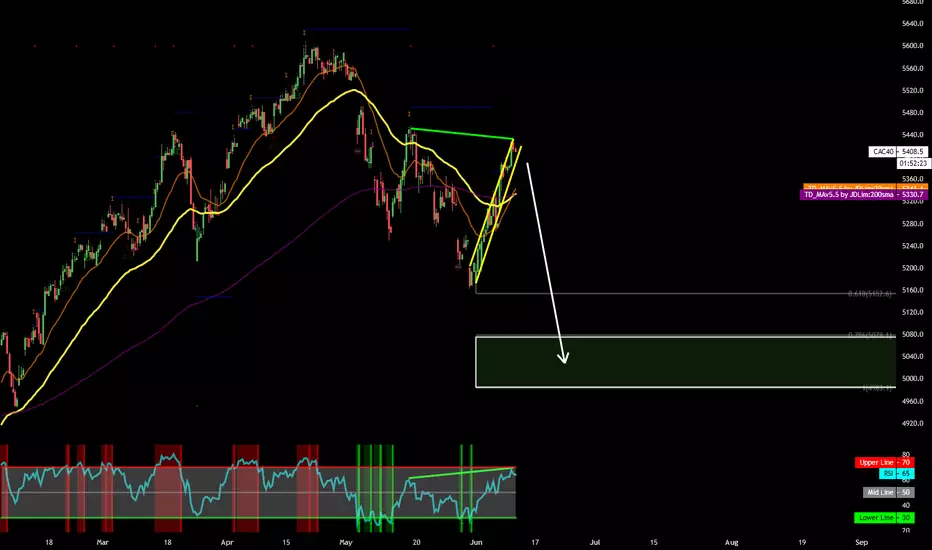Click the 5120.0 price axis value
The height and width of the screenshot is (550, 932).
click(912, 312)
